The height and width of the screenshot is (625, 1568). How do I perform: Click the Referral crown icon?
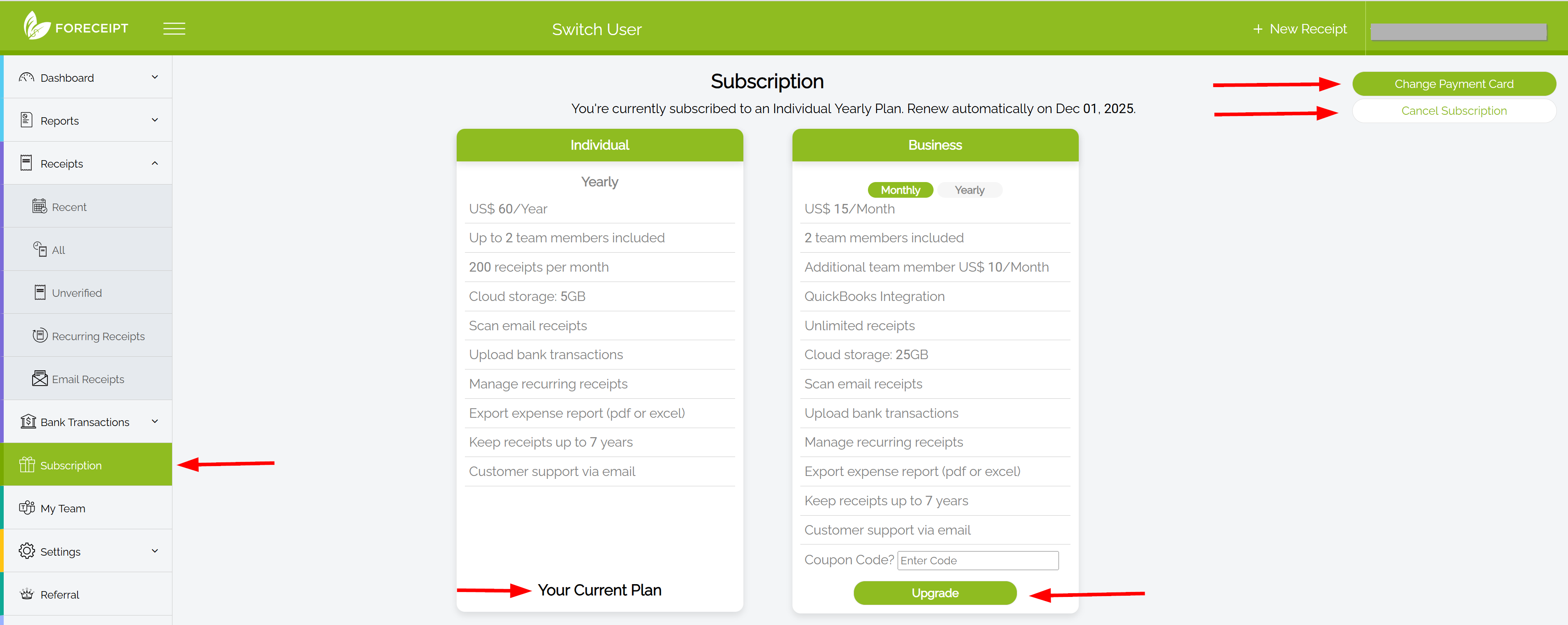(x=27, y=594)
